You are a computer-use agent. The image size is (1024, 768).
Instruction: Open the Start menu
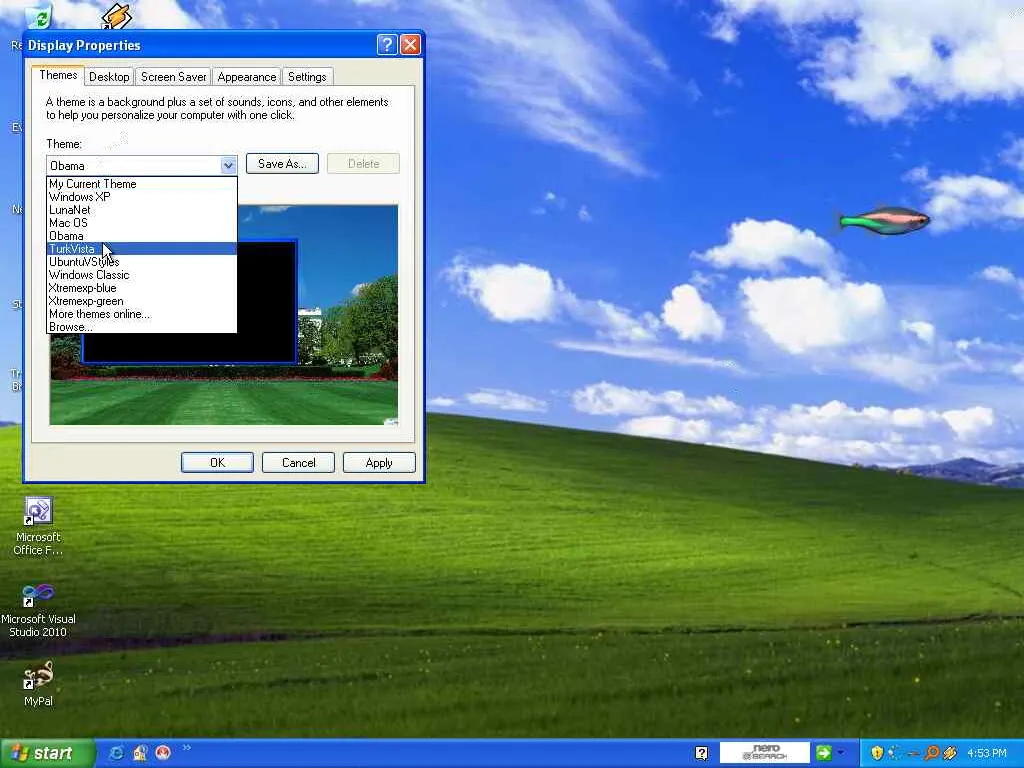pos(47,753)
